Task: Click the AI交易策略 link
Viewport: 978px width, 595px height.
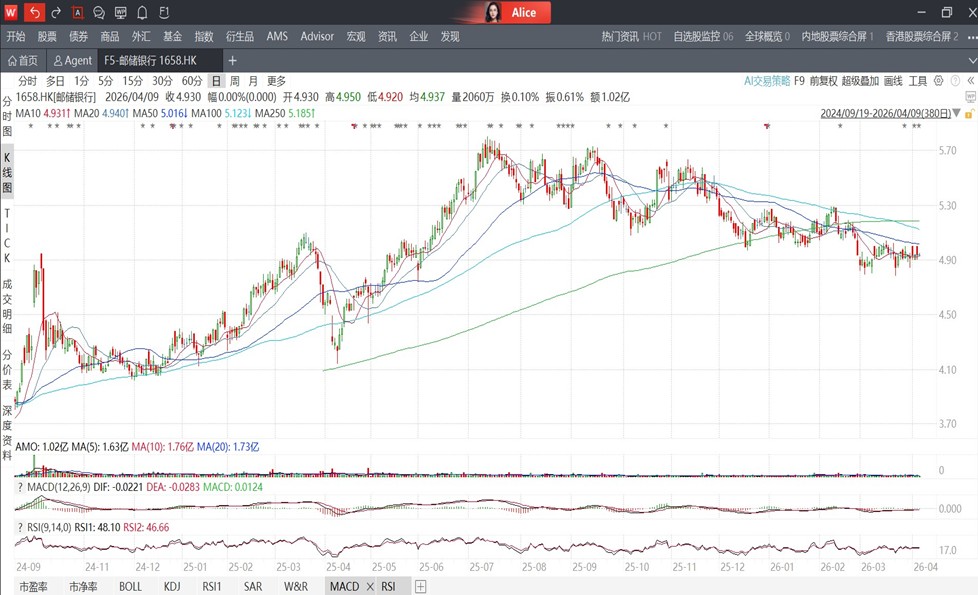Action: point(767,81)
